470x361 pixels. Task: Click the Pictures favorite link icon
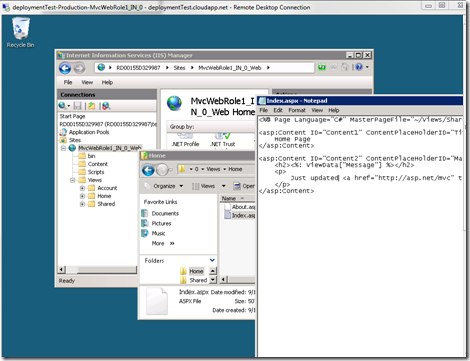tap(145, 223)
